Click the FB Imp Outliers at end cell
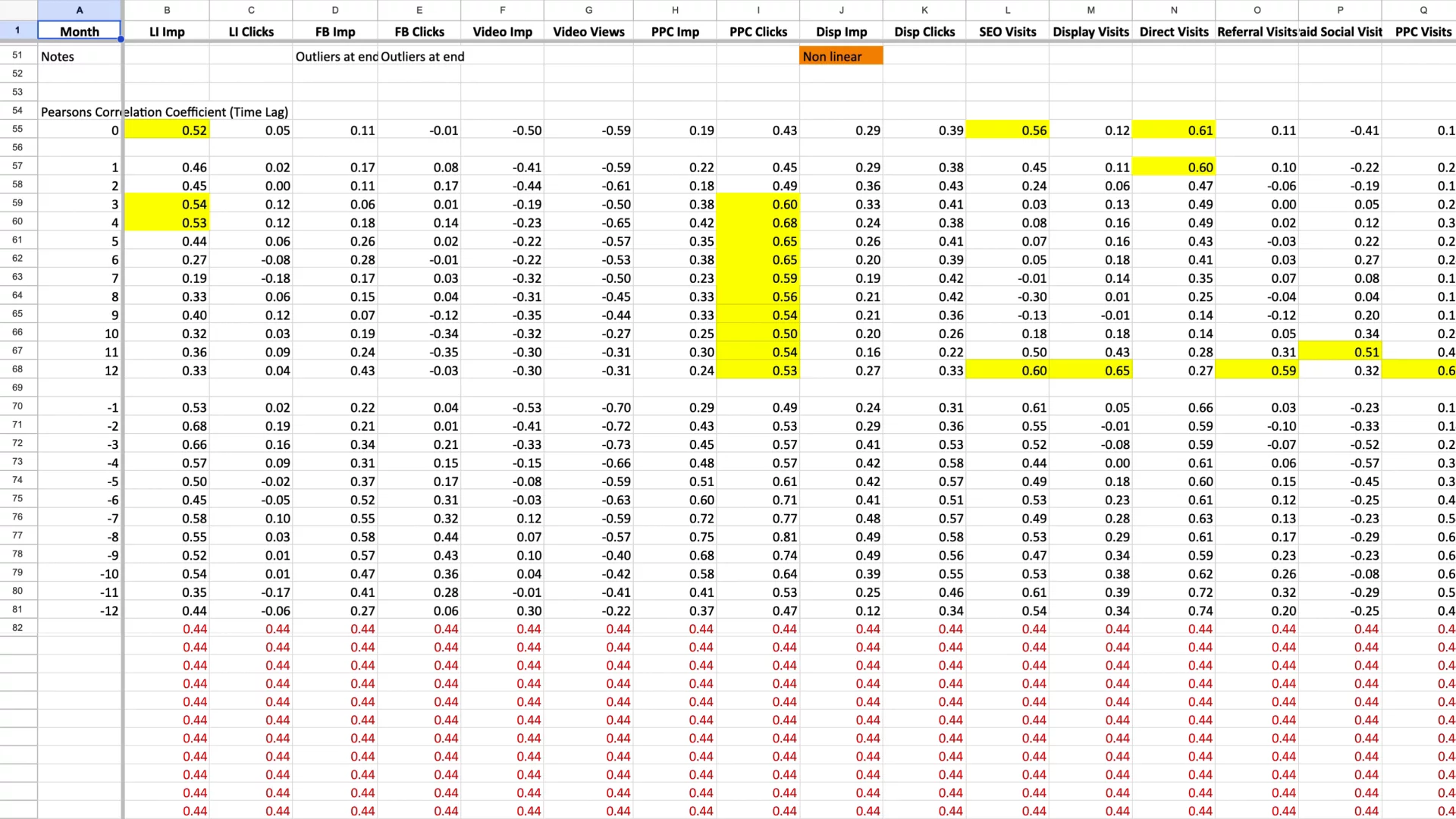The image size is (1456, 819). (335, 56)
